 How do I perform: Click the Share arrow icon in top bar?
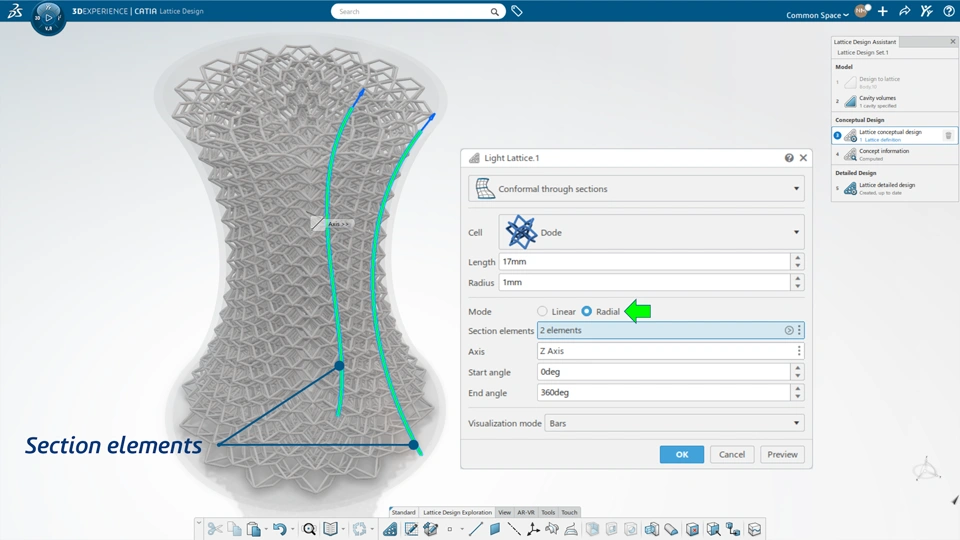904,11
